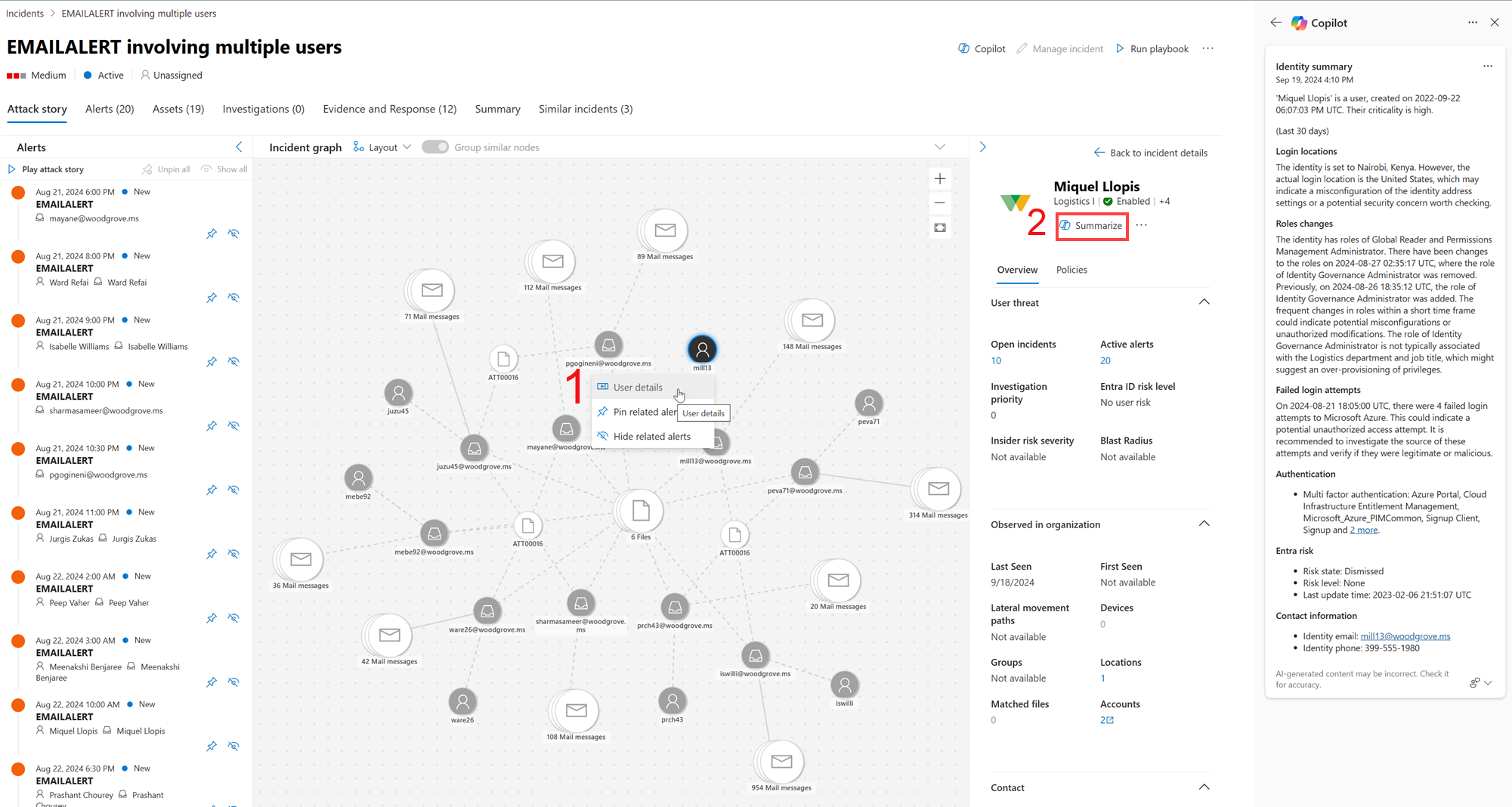
Task: Hide the Jurgis Zukas alert
Action: [x=234, y=554]
